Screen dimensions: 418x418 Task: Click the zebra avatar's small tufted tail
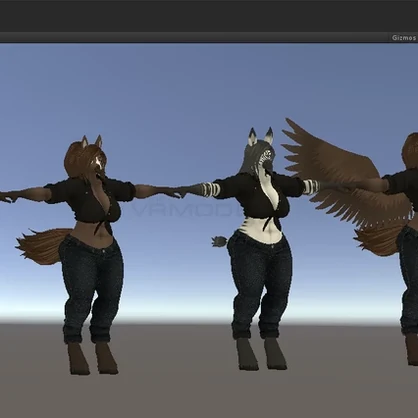click(x=220, y=241)
